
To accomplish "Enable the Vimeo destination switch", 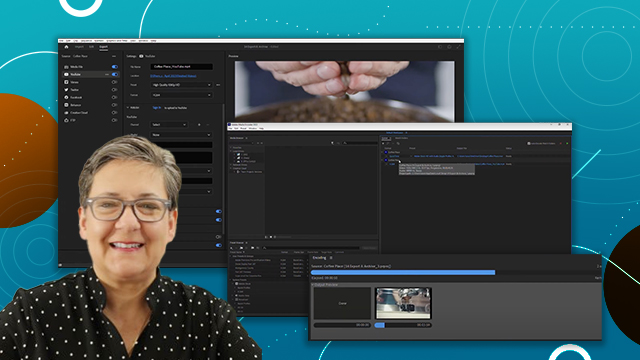I will click(x=115, y=82).
